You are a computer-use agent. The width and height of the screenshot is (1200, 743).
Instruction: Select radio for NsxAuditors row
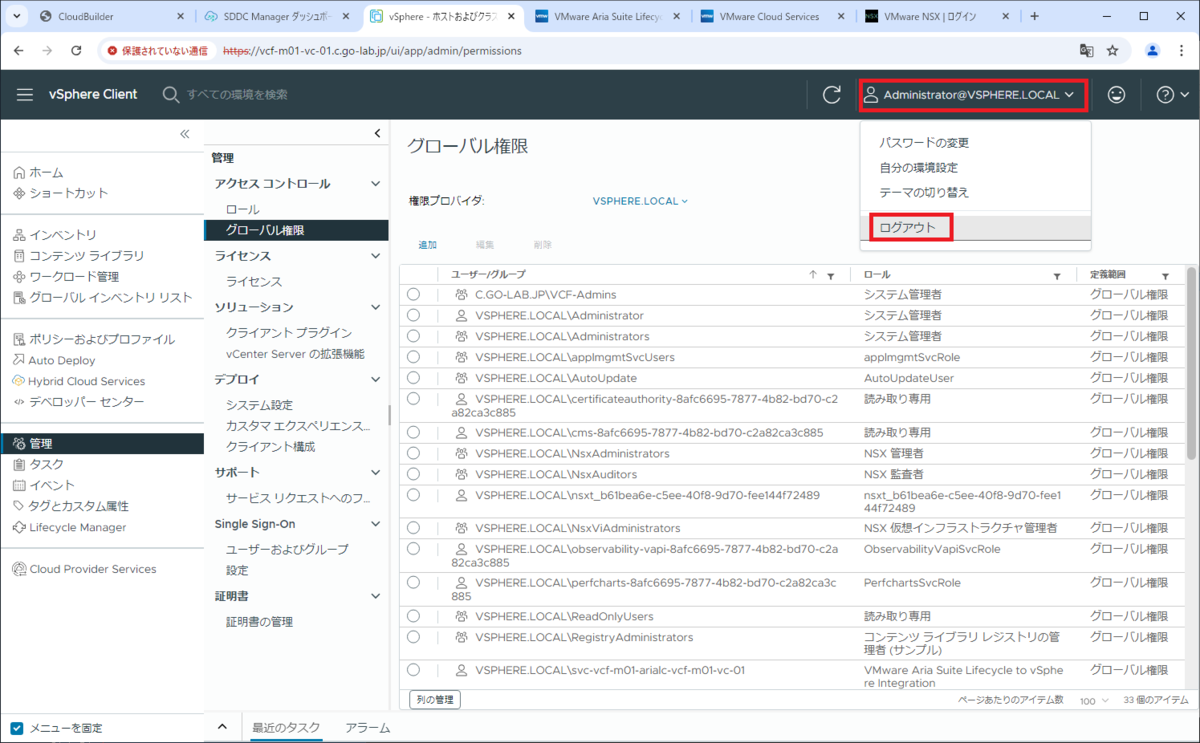coord(414,474)
